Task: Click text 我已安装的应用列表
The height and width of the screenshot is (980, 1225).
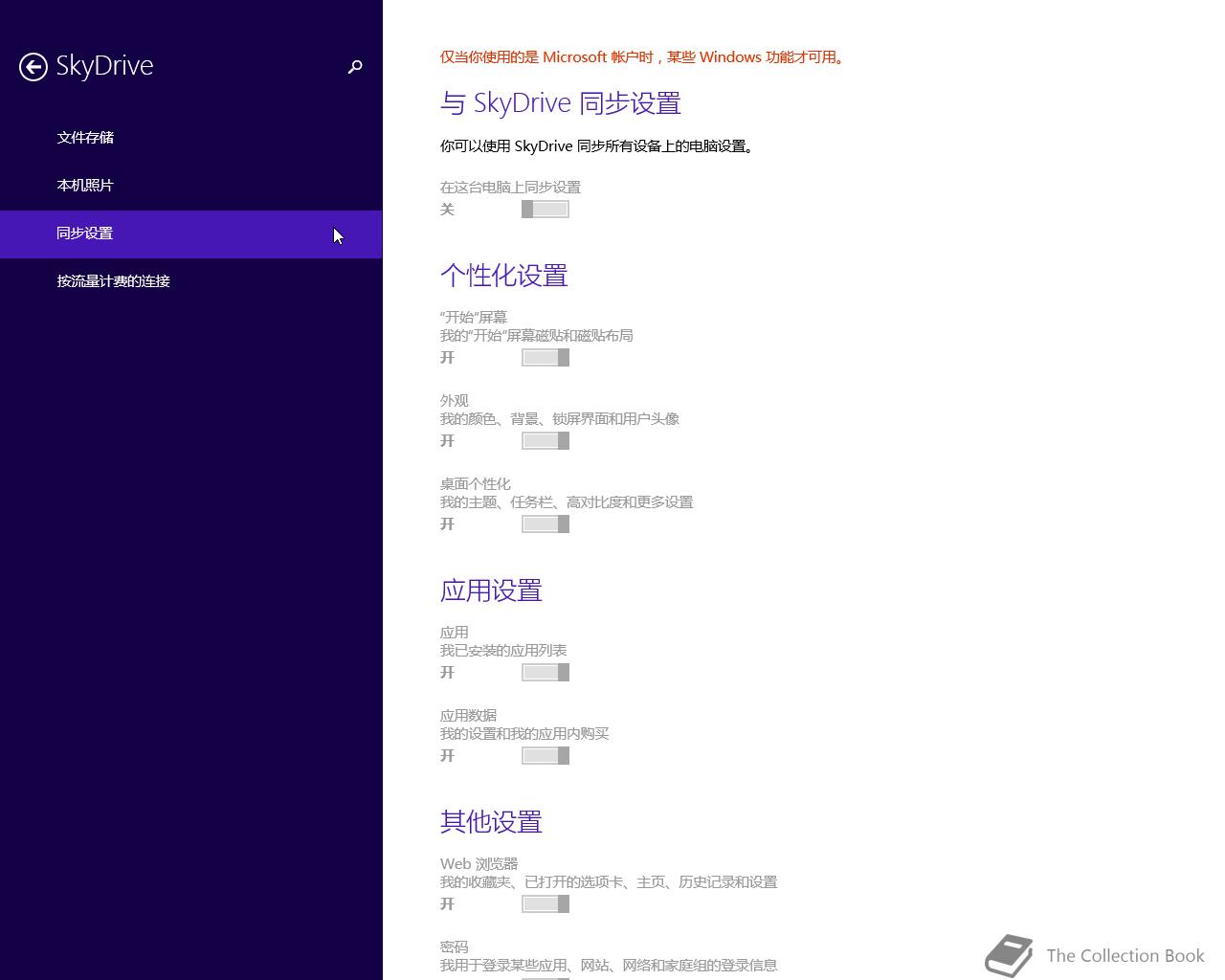Action: point(503,651)
